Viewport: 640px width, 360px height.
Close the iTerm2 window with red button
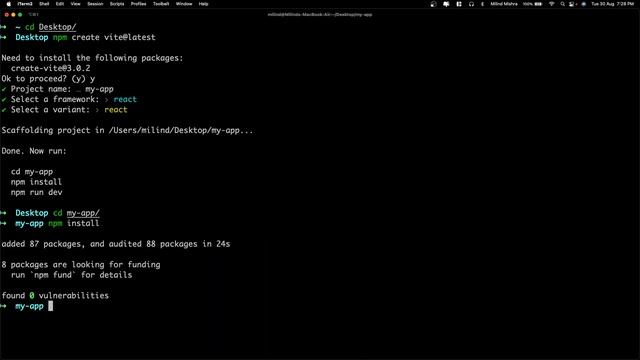pyautogui.click(x=7, y=15)
